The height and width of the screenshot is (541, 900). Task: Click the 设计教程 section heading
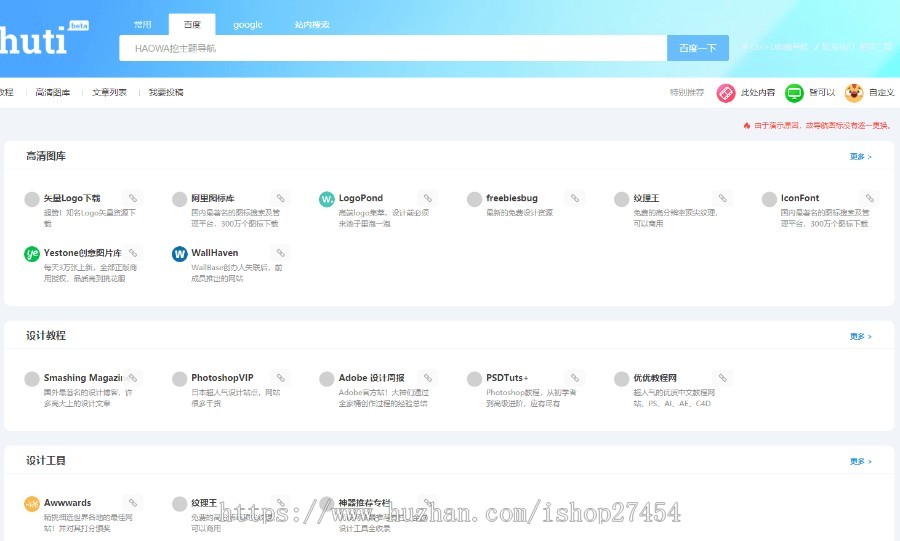(x=46, y=336)
